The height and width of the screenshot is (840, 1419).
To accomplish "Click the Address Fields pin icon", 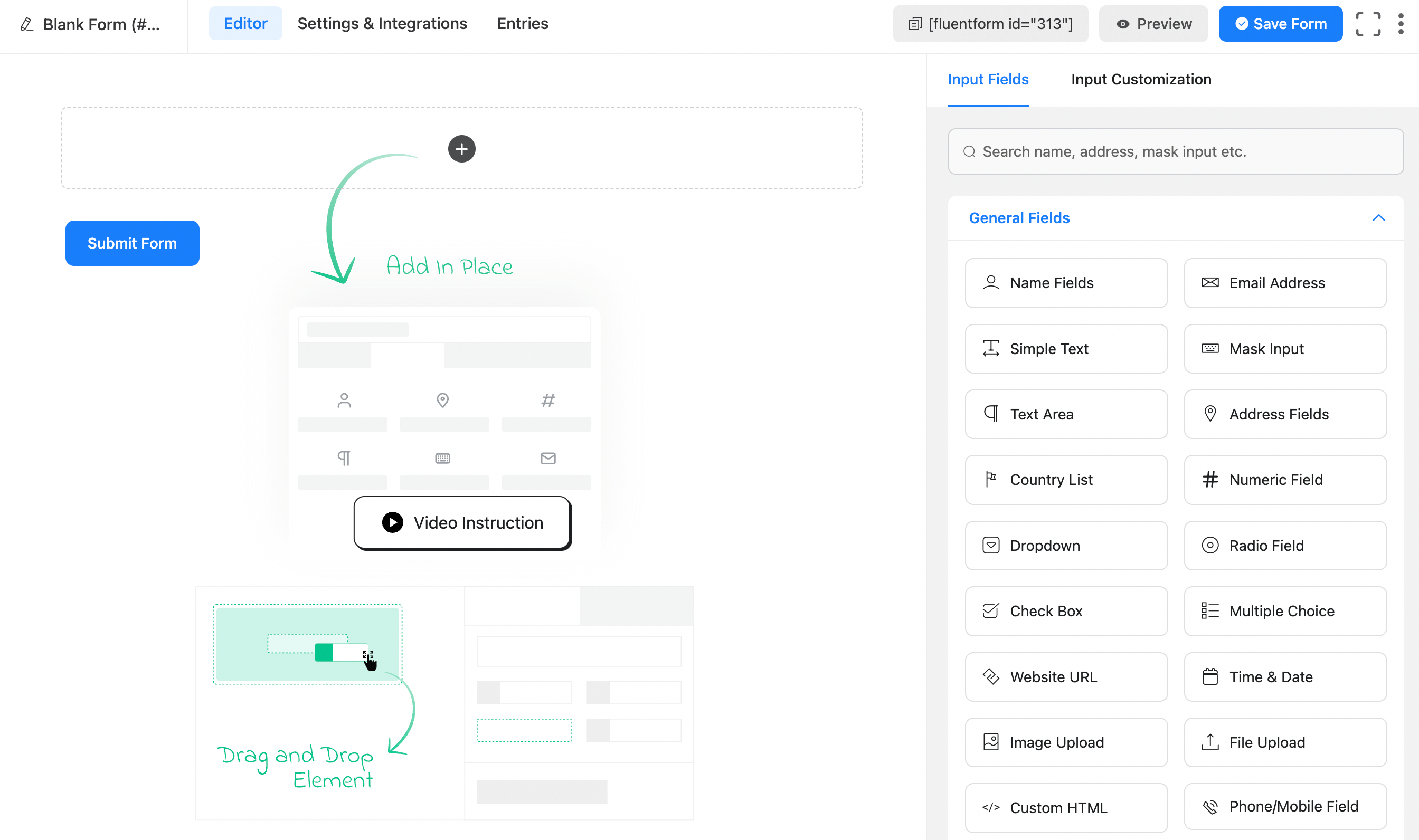I will coord(1210,414).
